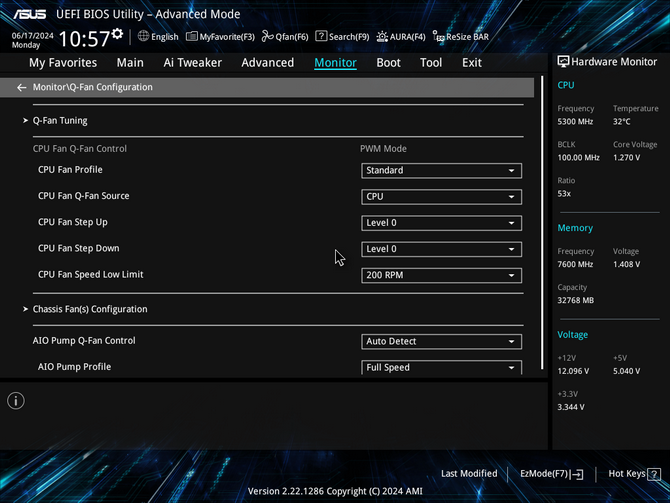Click the English language label
Image resolution: width=670 pixels, height=503 pixels.
[x=165, y=37]
